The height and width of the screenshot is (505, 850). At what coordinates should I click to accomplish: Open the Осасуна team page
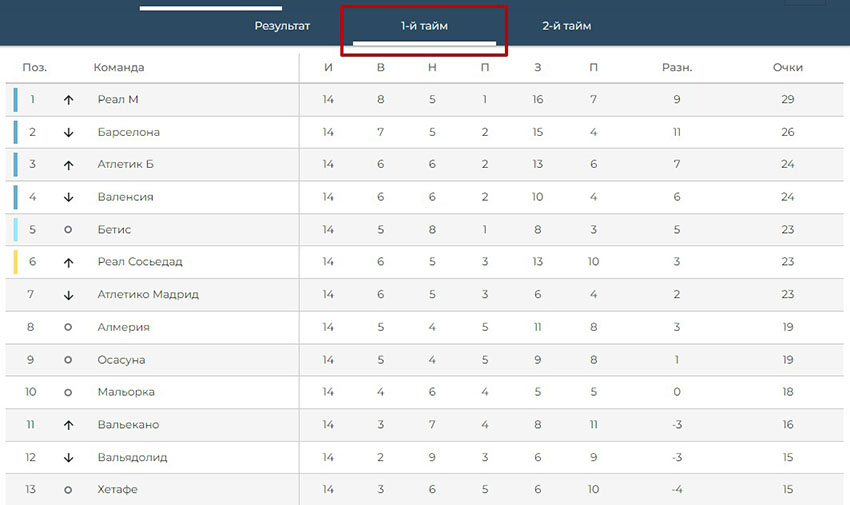[x=121, y=360]
